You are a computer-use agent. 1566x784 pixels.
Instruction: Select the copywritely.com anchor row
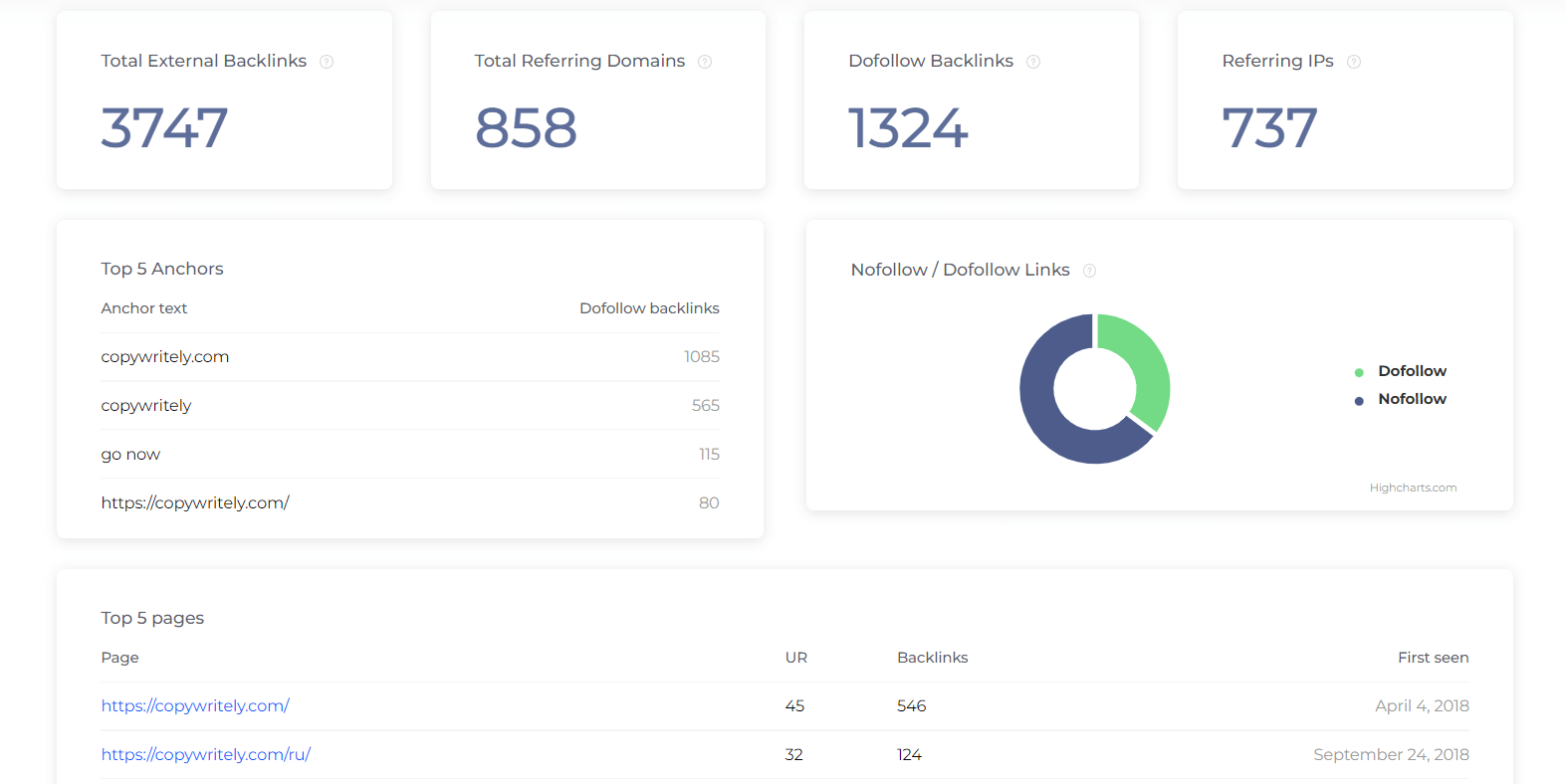[410, 357]
